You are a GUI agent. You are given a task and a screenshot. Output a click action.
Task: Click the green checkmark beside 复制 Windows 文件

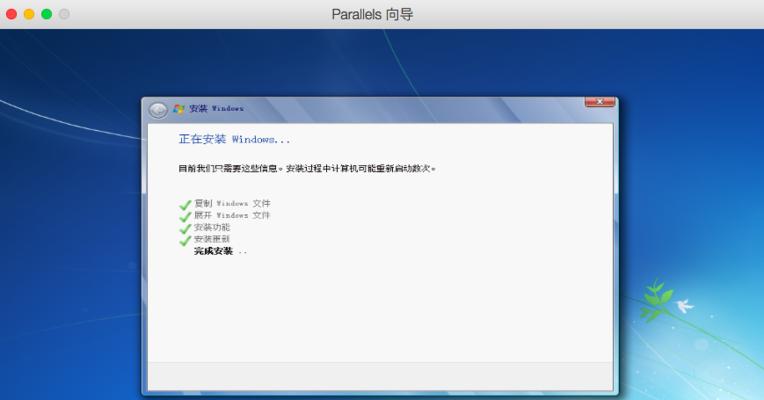pos(185,205)
